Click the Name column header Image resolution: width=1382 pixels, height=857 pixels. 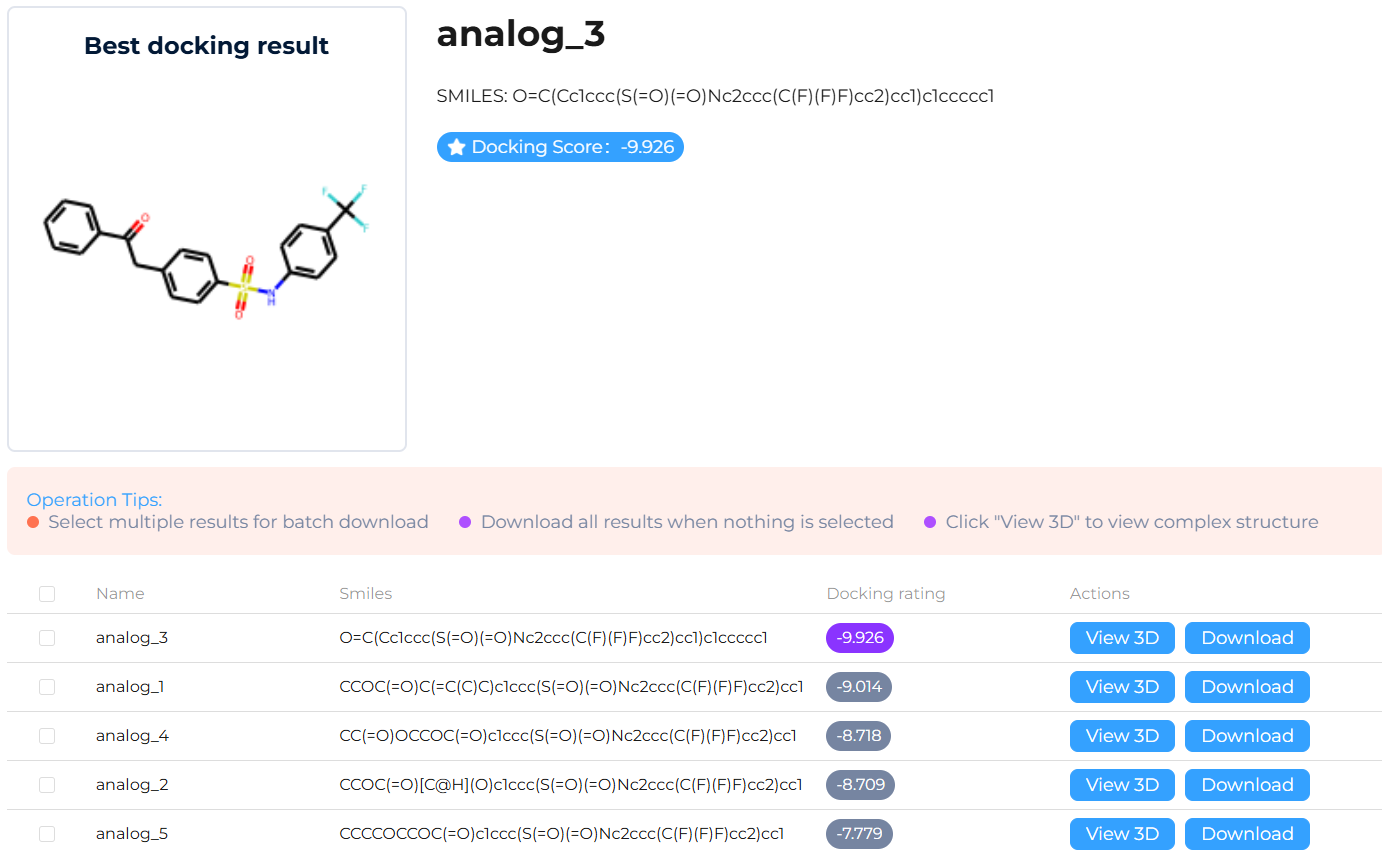(x=120, y=594)
